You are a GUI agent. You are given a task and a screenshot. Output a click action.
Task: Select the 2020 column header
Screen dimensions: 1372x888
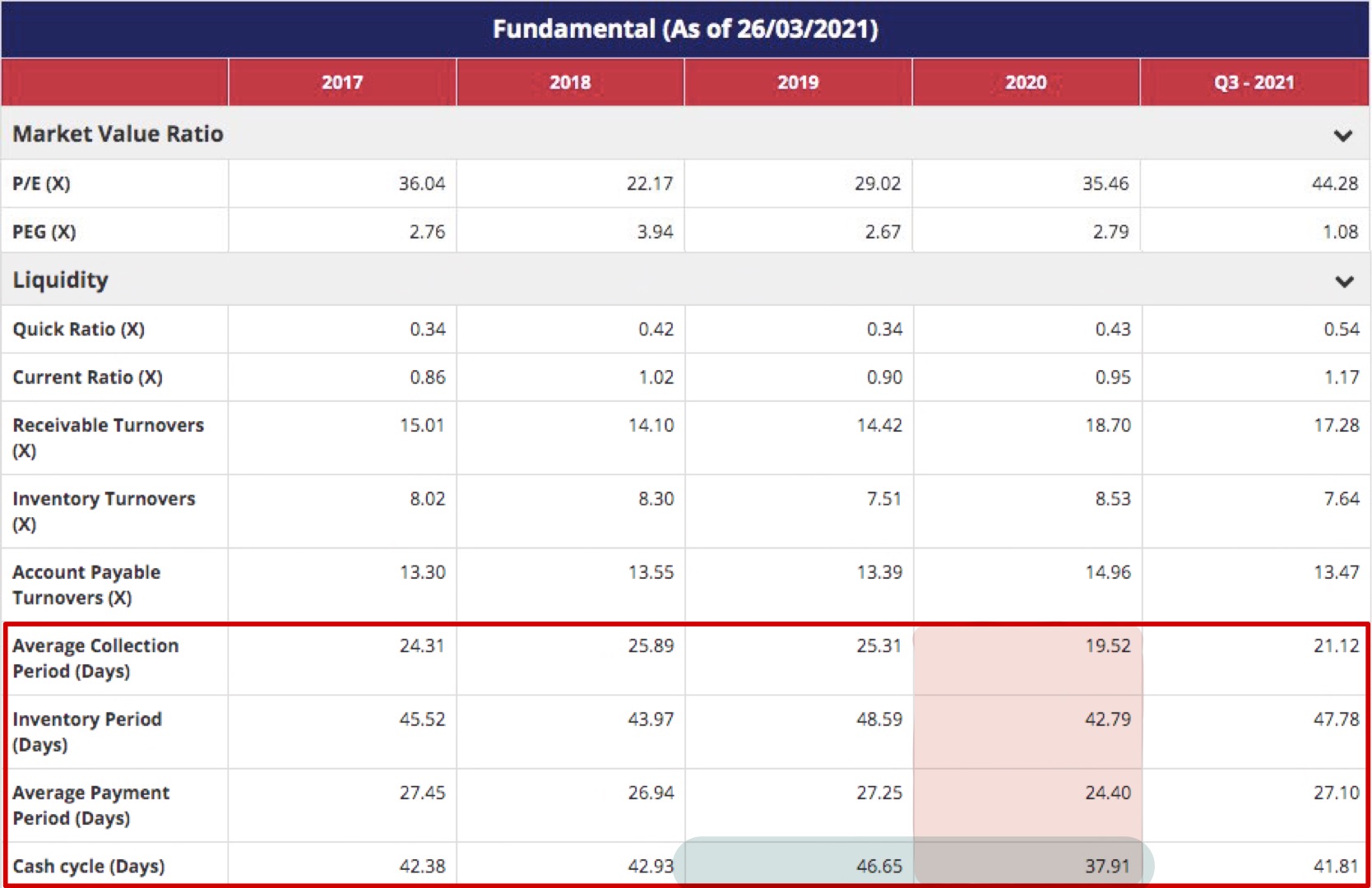pos(1026,82)
